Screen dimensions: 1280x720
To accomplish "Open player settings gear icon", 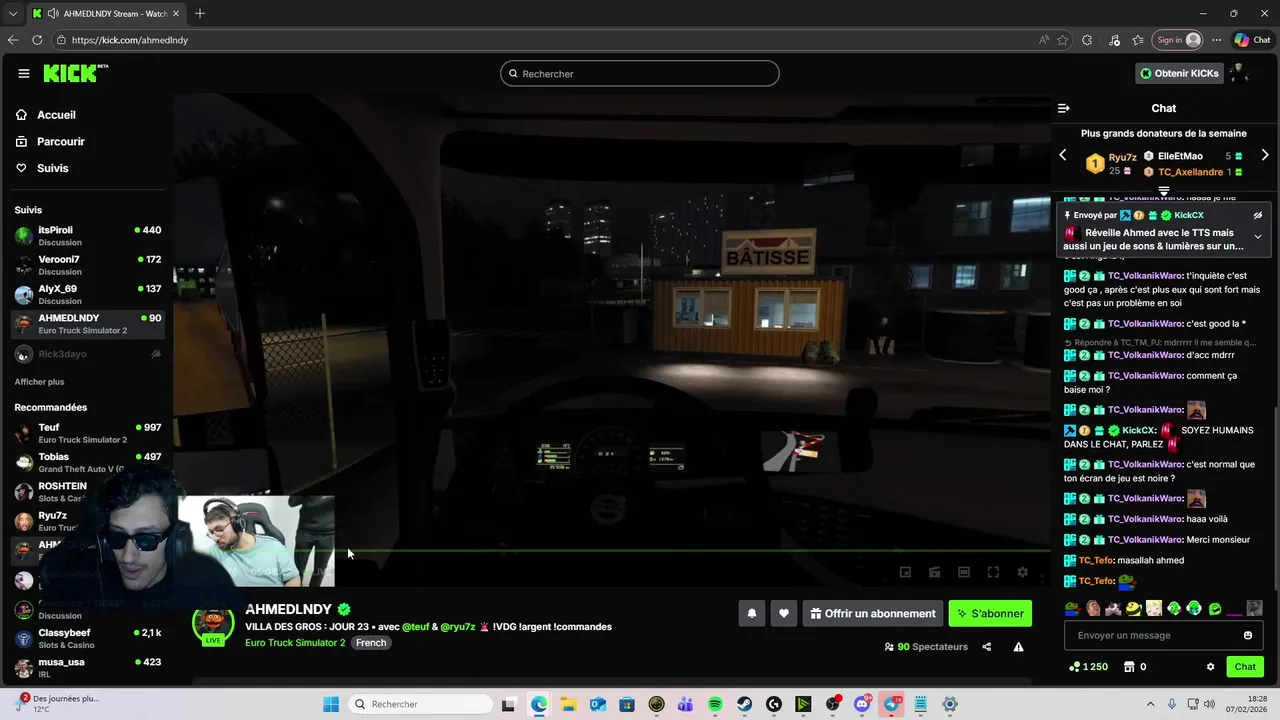I will (x=1022, y=572).
